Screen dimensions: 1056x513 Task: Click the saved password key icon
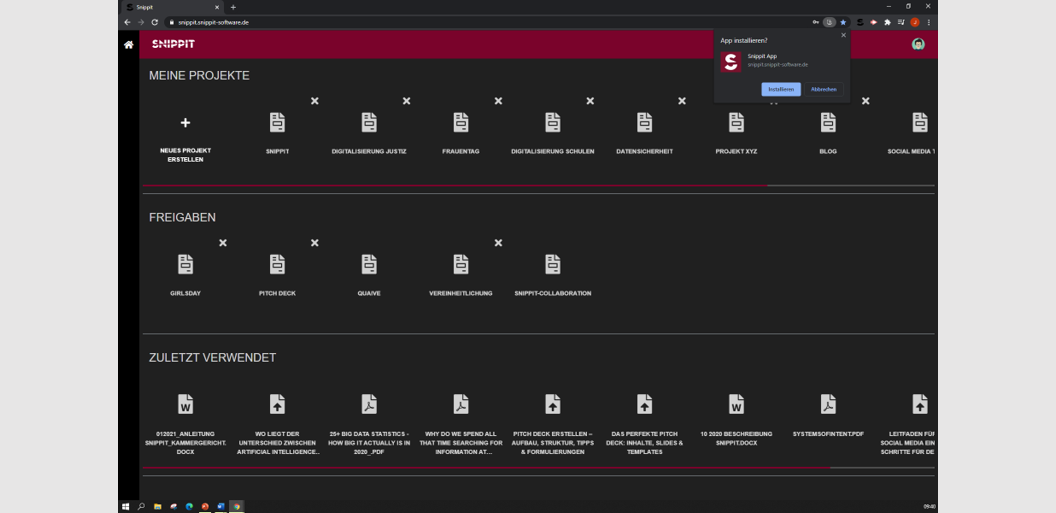point(816,22)
